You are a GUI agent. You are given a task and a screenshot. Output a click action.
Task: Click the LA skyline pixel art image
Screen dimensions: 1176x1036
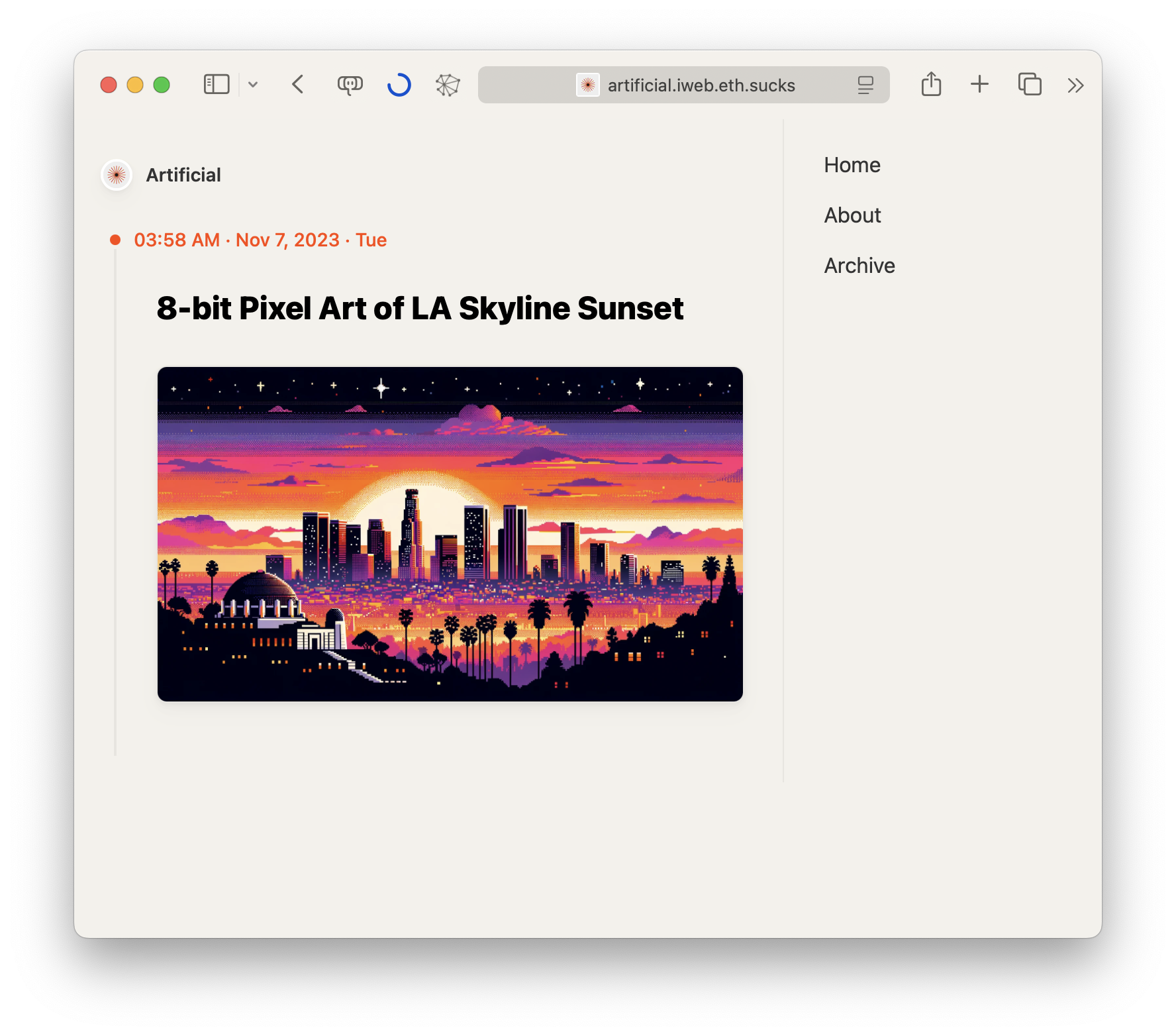[450, 534]
